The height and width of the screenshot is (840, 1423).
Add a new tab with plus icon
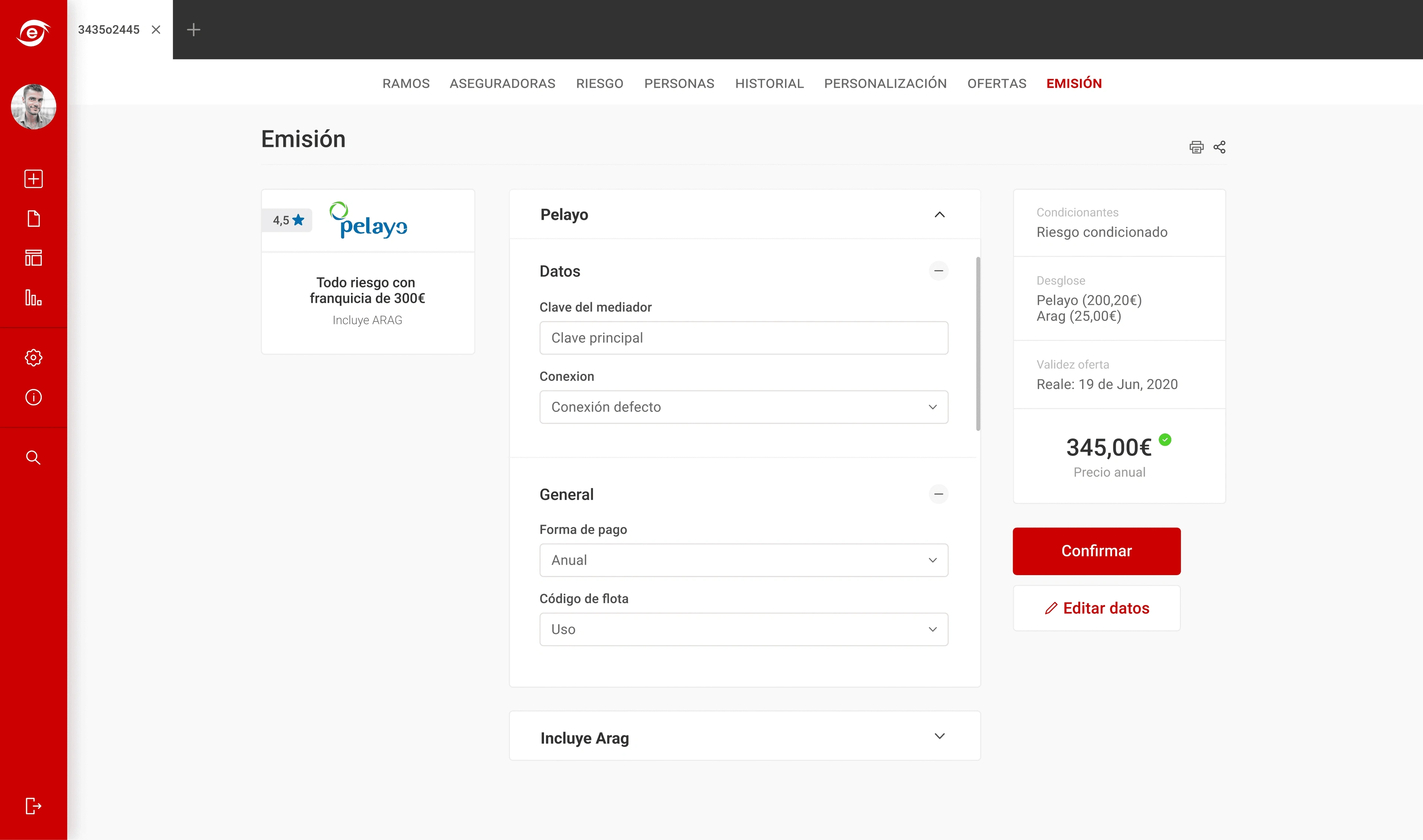[193, 29]
